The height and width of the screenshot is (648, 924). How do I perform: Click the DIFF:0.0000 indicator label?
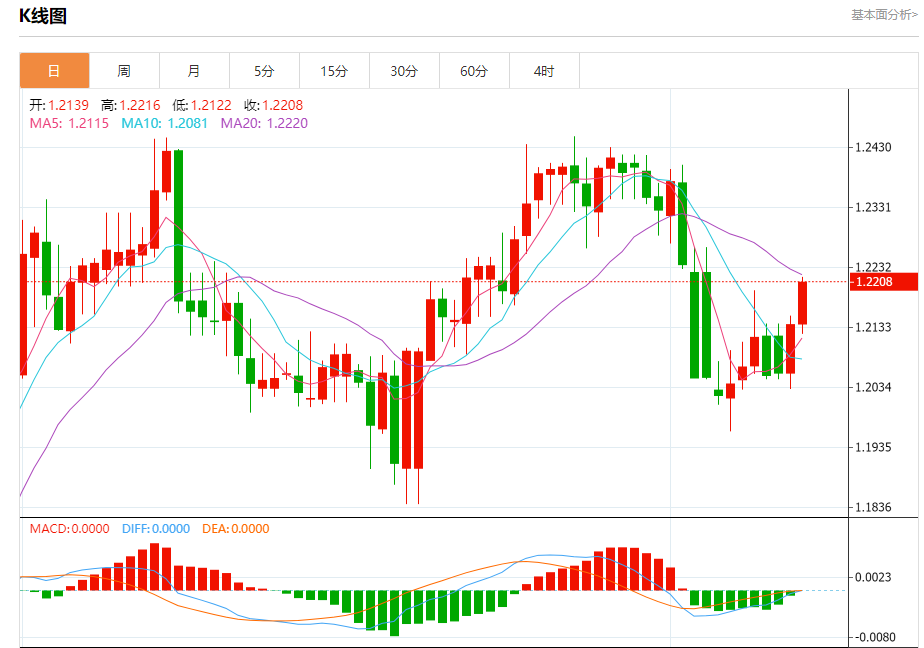click(156, 528)
